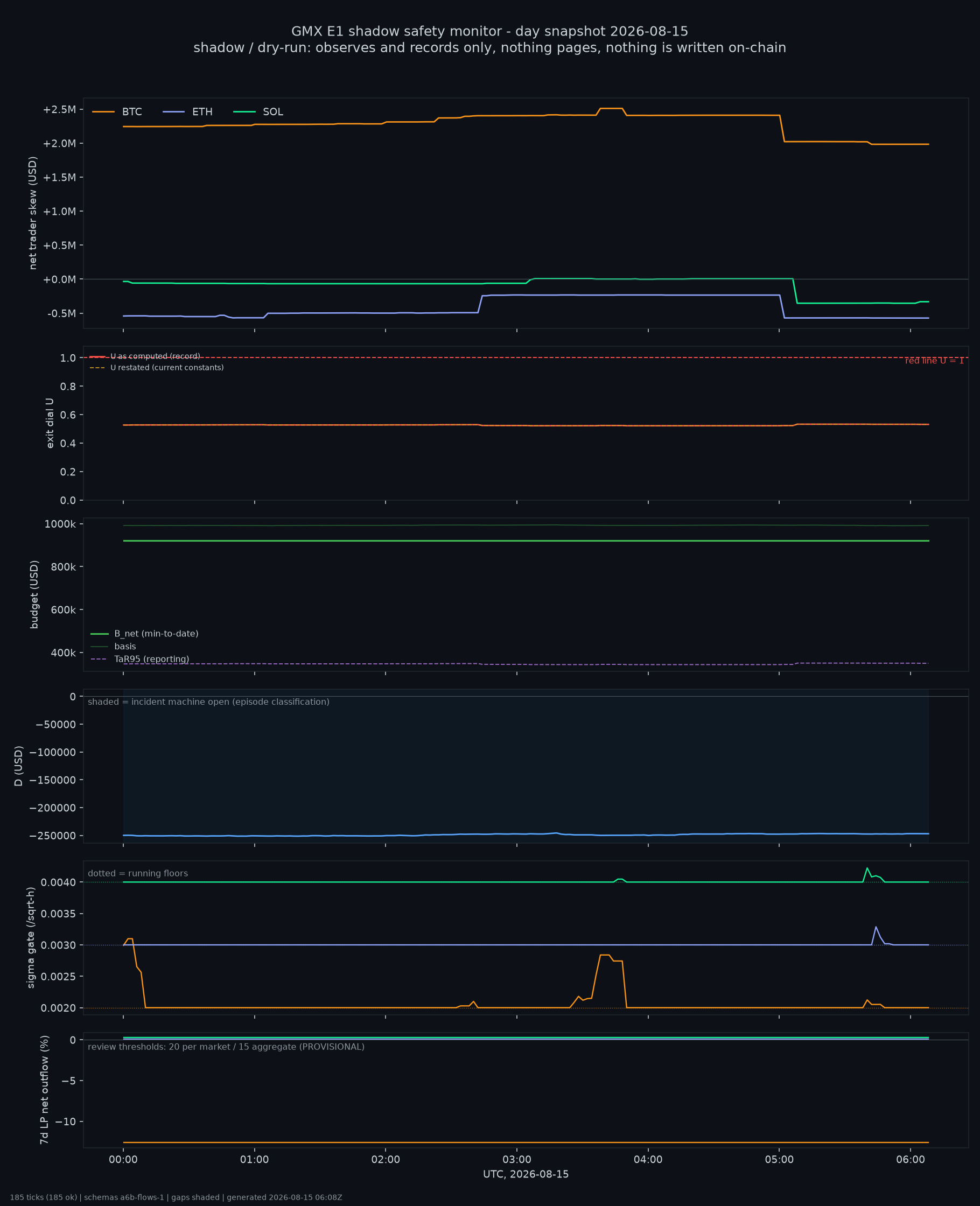Click the "600k" budget tick label
The height and width of the screenshot is (1206, 980).
coord(63,610)
